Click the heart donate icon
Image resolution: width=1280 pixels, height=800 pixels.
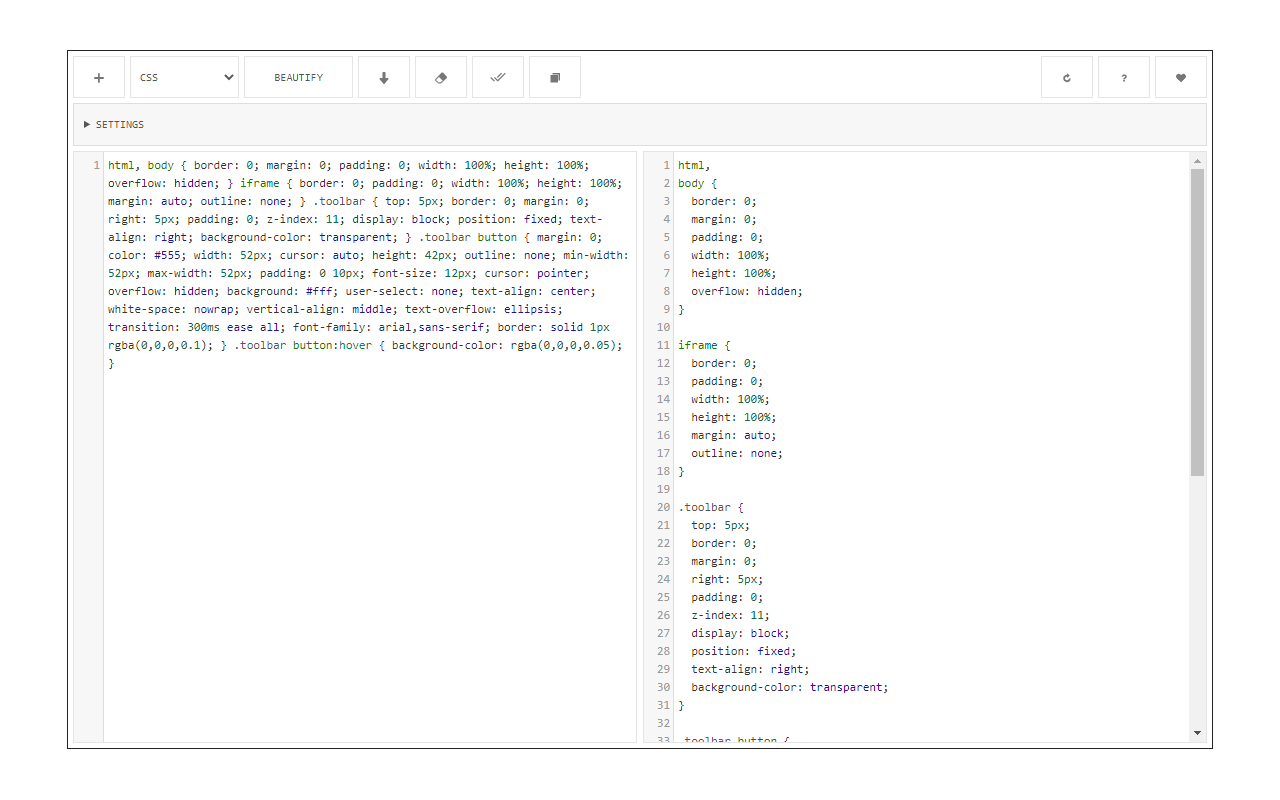pyautogui.click(x=1180, y=77)
